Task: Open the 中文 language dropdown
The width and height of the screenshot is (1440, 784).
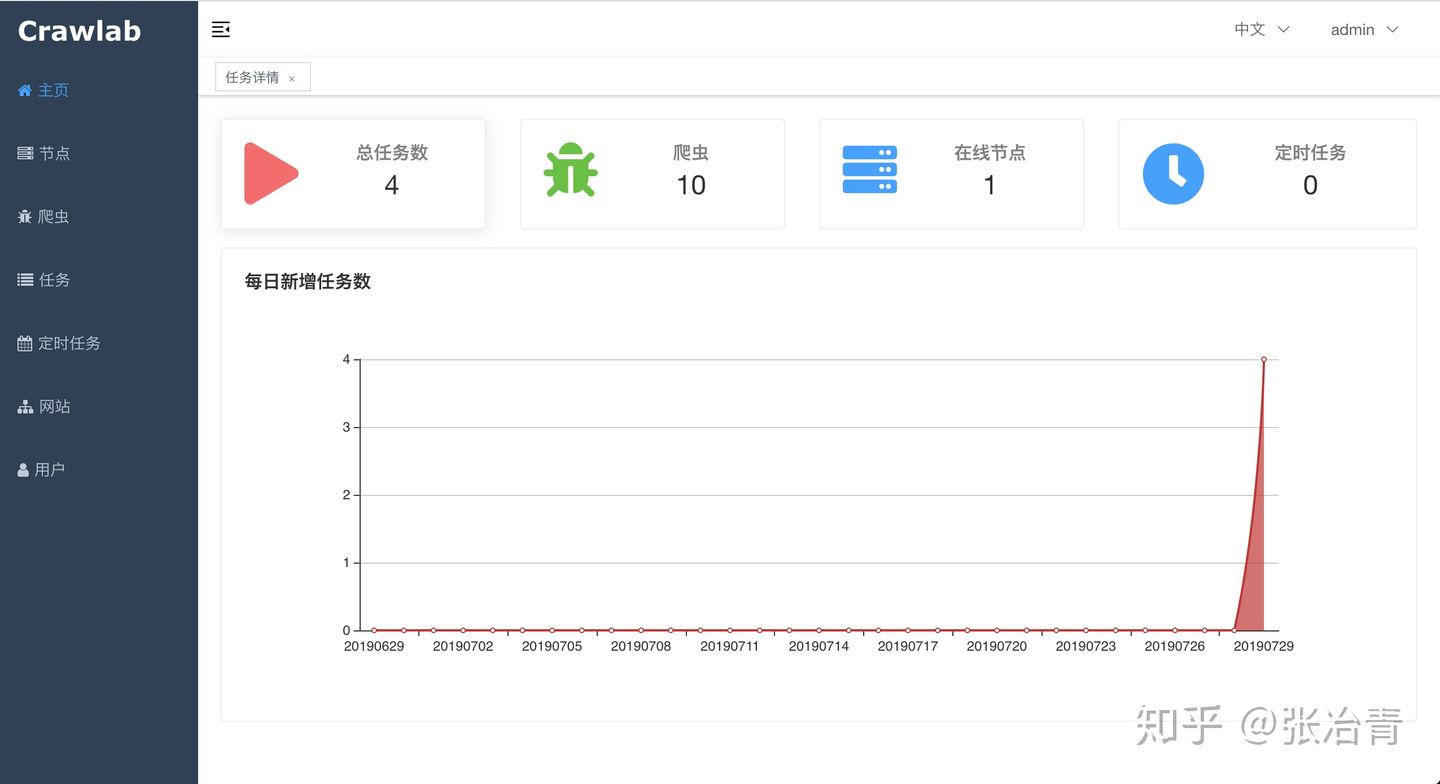Action: [1261, 30]
